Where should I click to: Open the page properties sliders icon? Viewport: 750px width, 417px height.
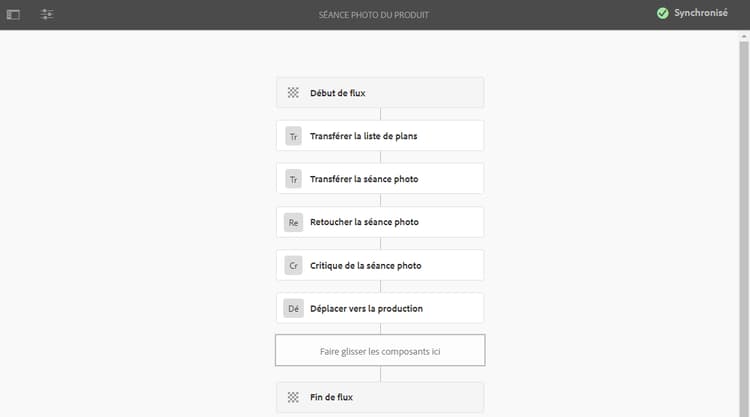tap(47, 15)
